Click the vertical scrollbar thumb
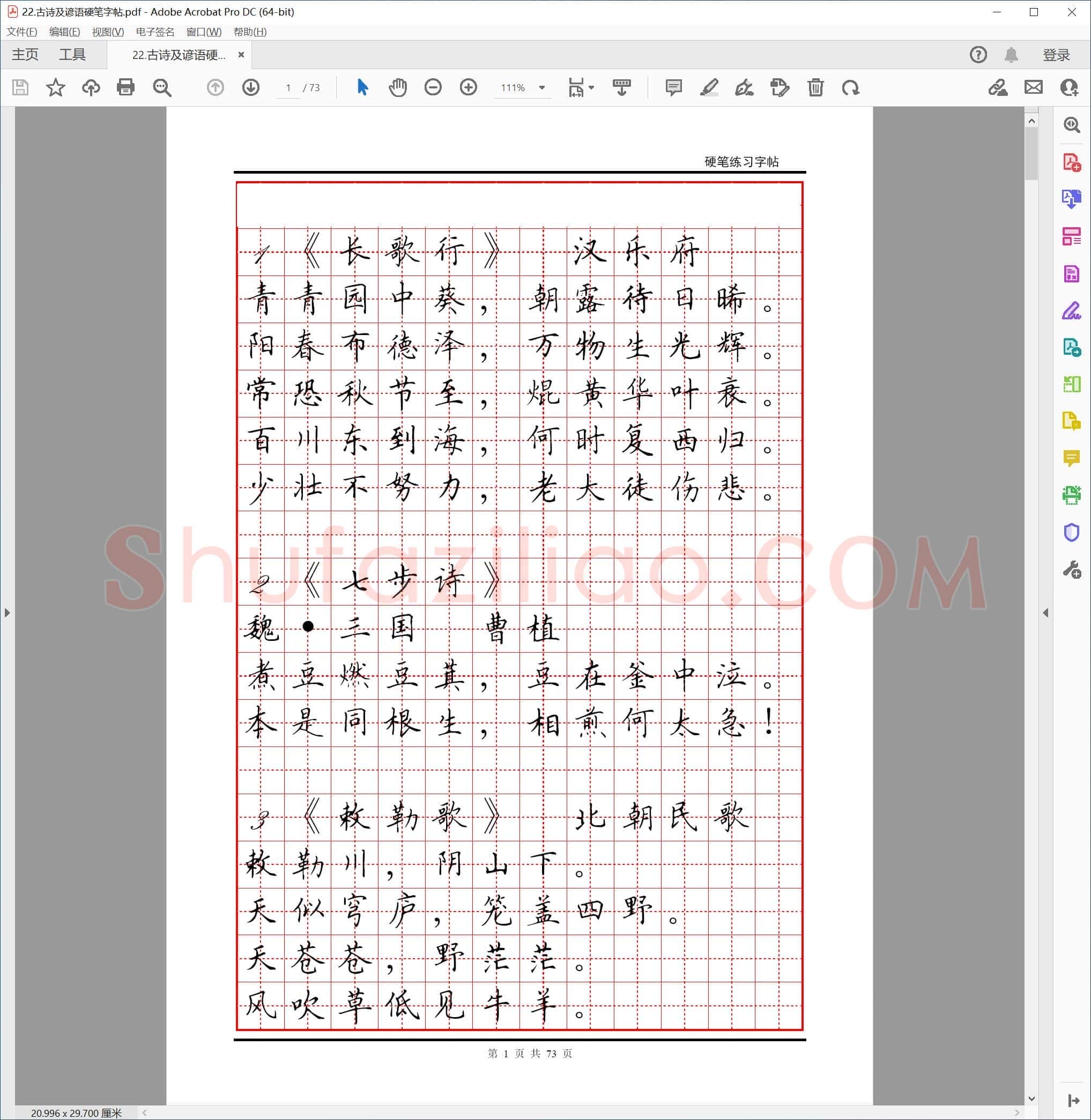The image size is (1091, 1120). click(x=1031, y=154)
